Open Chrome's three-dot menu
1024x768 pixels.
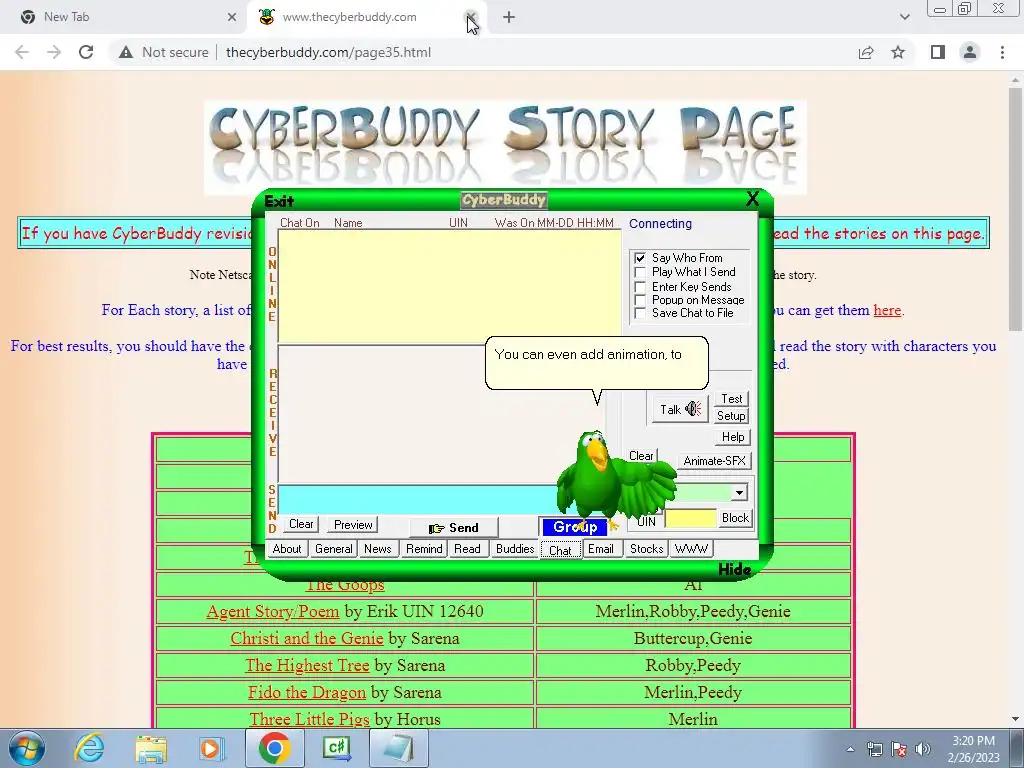(1002, 52)
